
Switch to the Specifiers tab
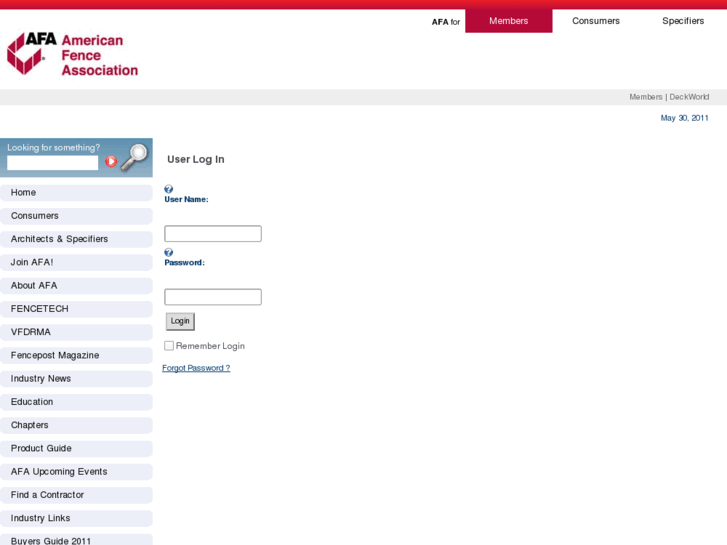(x=683, y=21)
